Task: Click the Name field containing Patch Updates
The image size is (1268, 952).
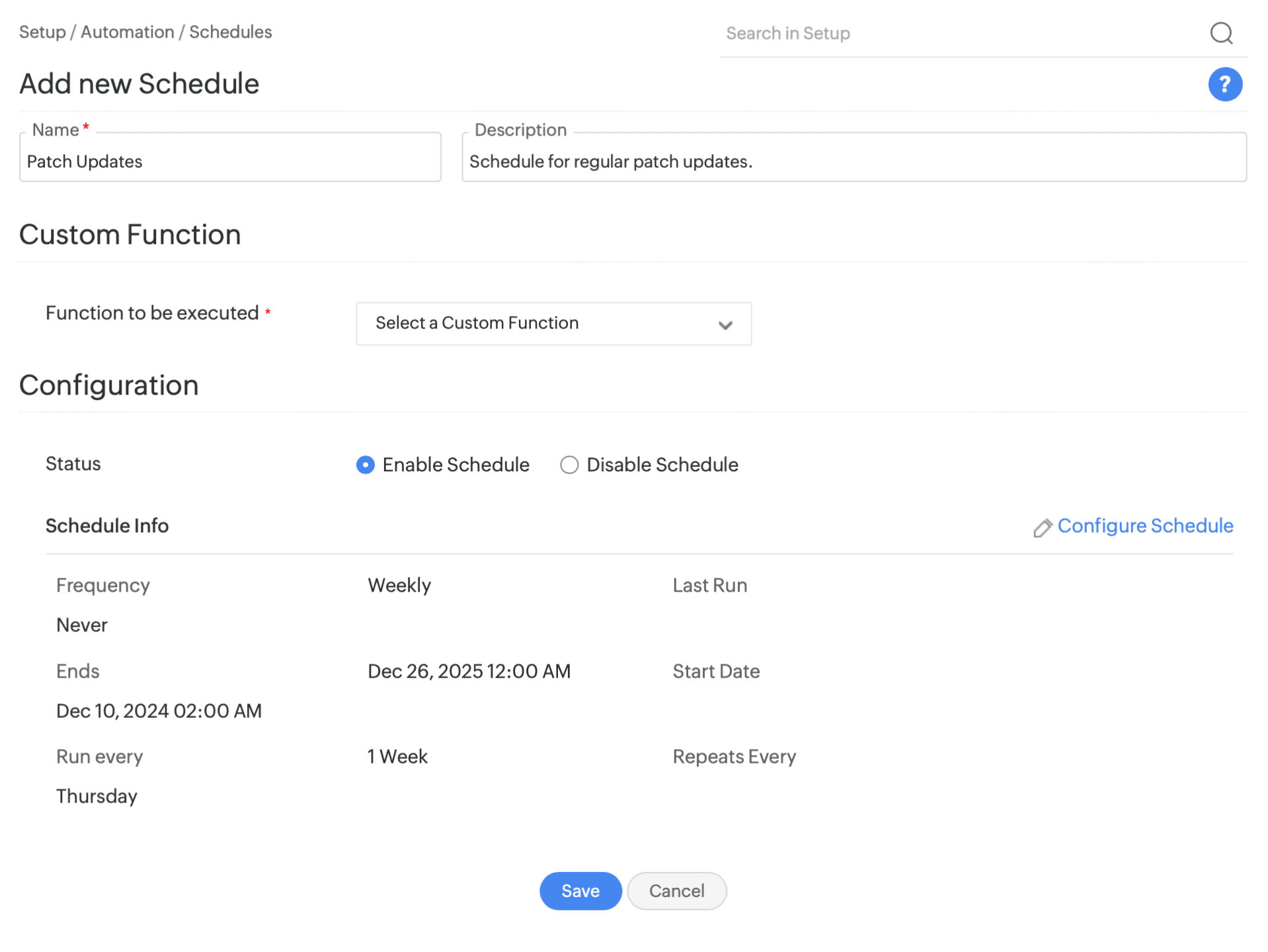Action: 230,161
